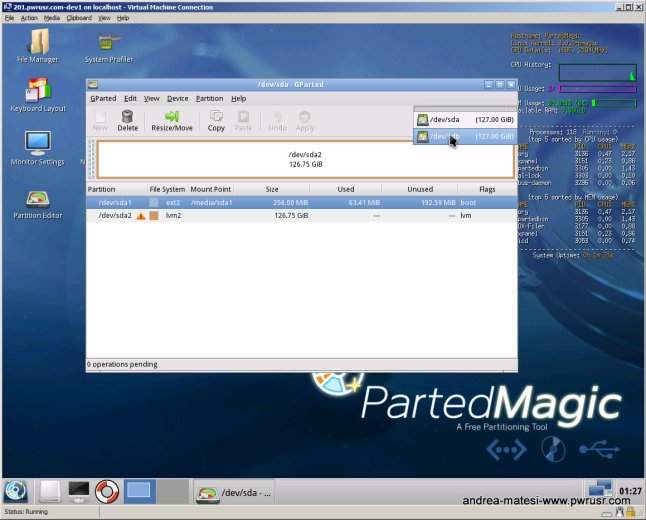
Task: Click the /media/sda1 mount point cell
Action: click(211, 202)
